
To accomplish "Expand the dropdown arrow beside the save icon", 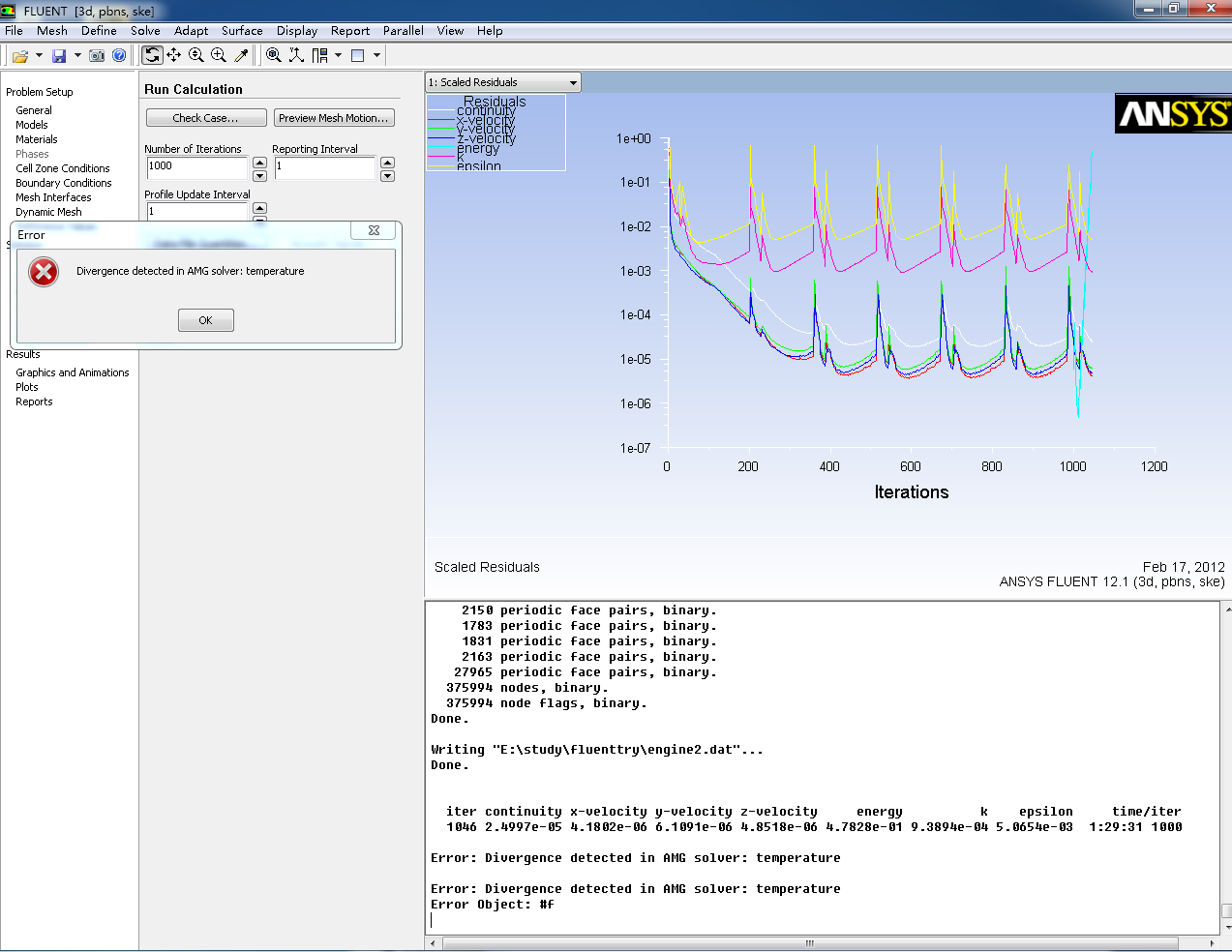I will (x=77, y=56).
